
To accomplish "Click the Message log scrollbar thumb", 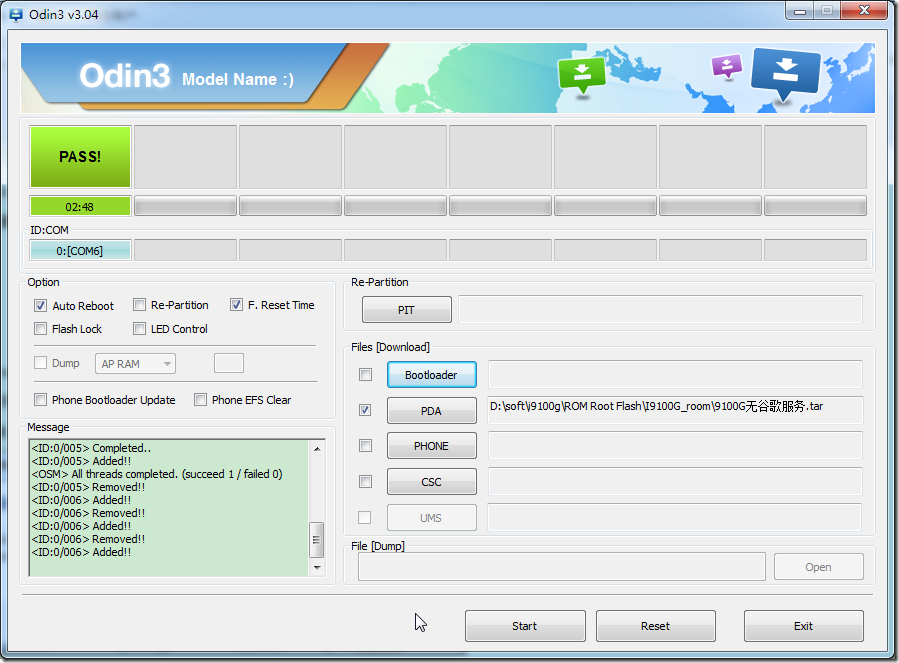I will 317,539.
